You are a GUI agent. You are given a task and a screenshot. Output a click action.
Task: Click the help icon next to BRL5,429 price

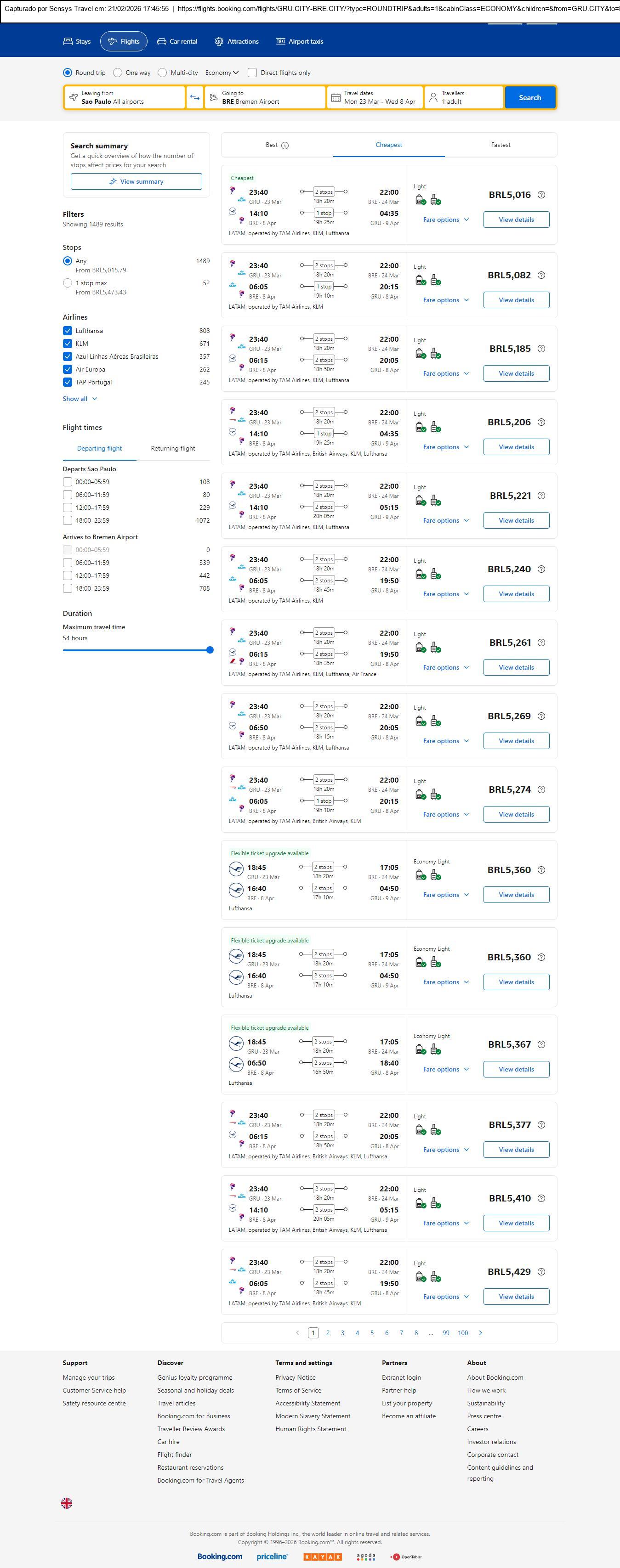click(x=541, y=1272)
